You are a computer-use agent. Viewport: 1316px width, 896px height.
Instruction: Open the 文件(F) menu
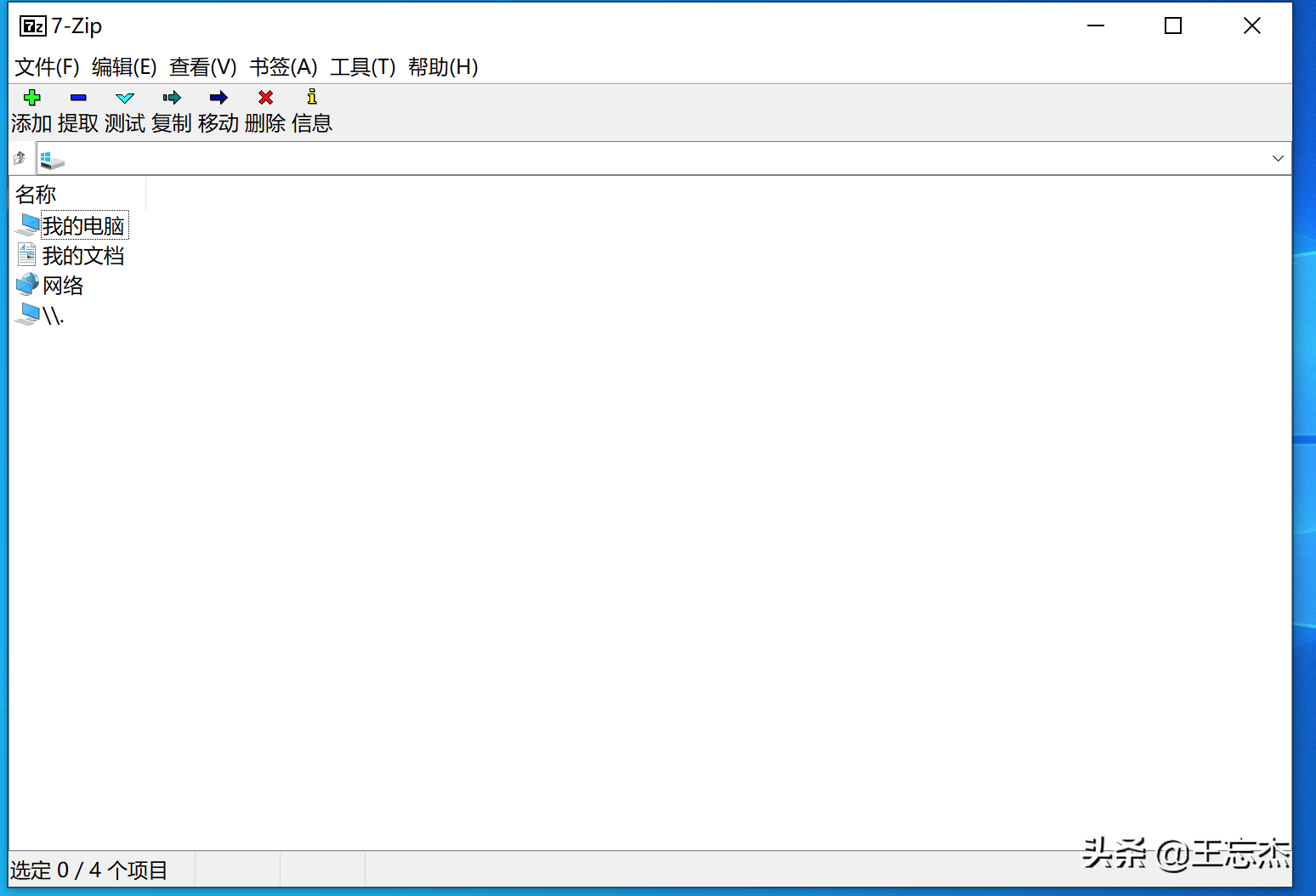47,66
